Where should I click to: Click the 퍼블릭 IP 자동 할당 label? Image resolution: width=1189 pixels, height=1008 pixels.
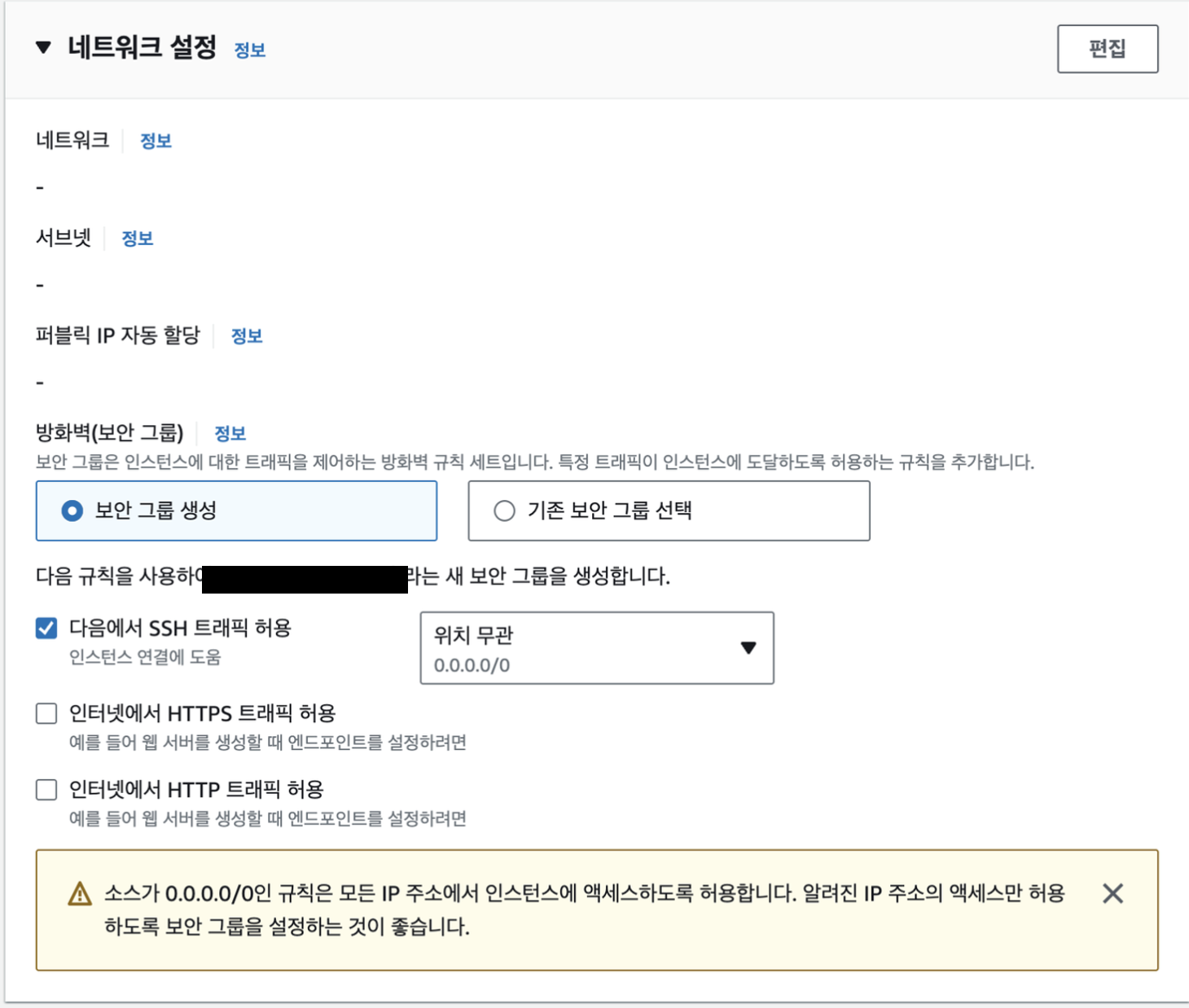pos(118,335)
